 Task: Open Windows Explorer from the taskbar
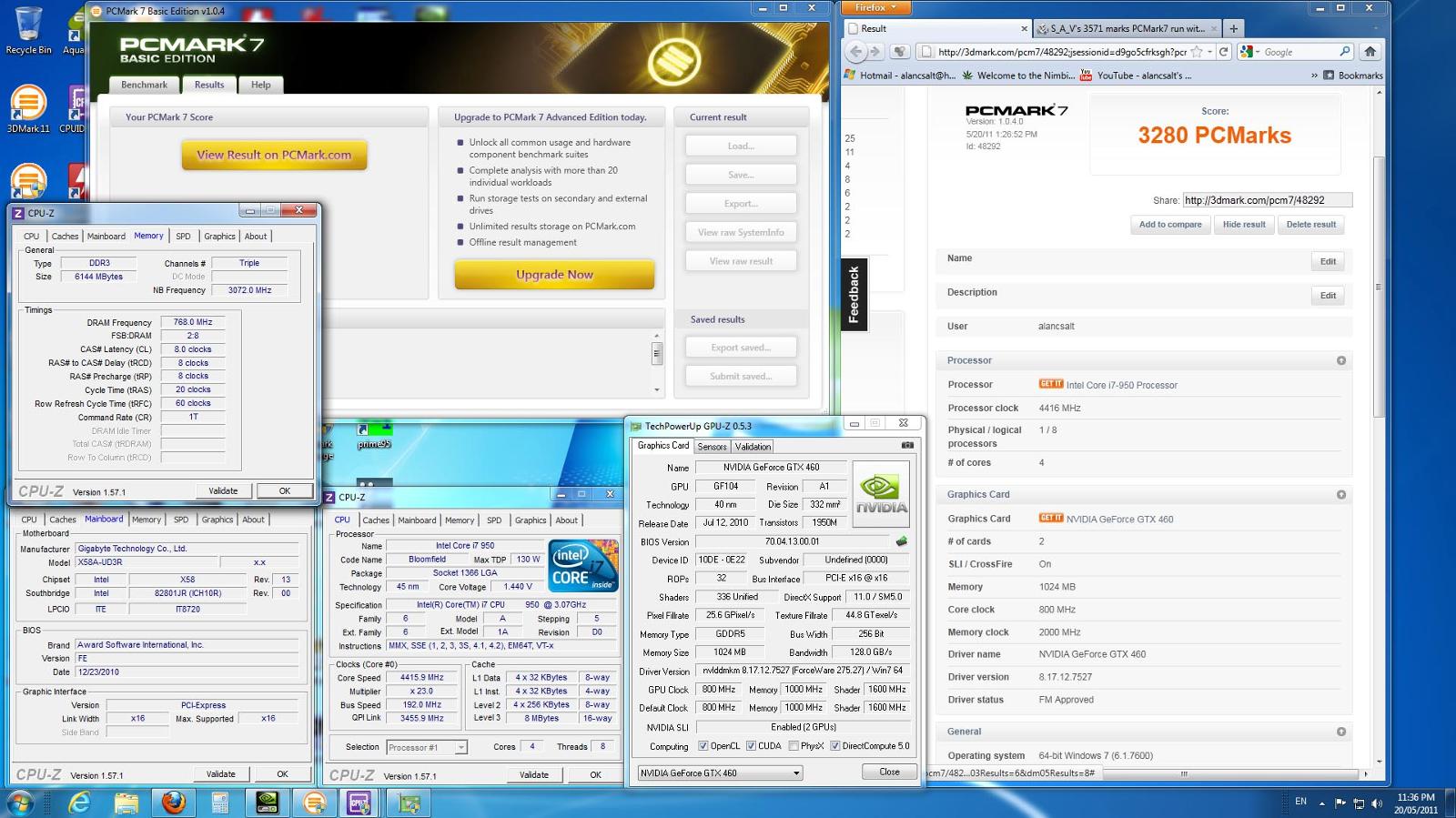126,803
